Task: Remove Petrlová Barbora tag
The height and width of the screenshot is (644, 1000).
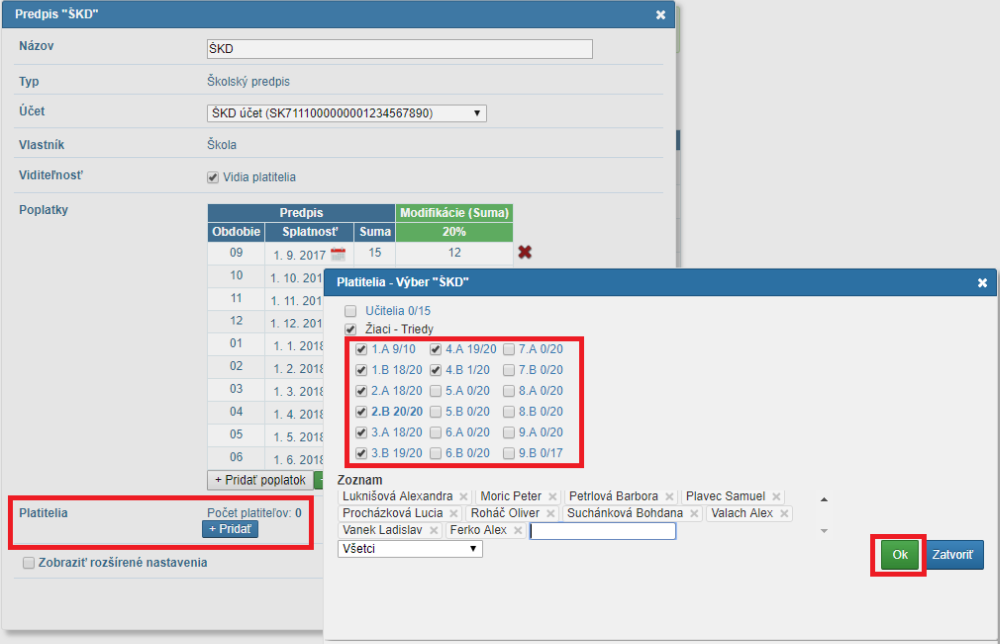Action: tap(669, 497)
